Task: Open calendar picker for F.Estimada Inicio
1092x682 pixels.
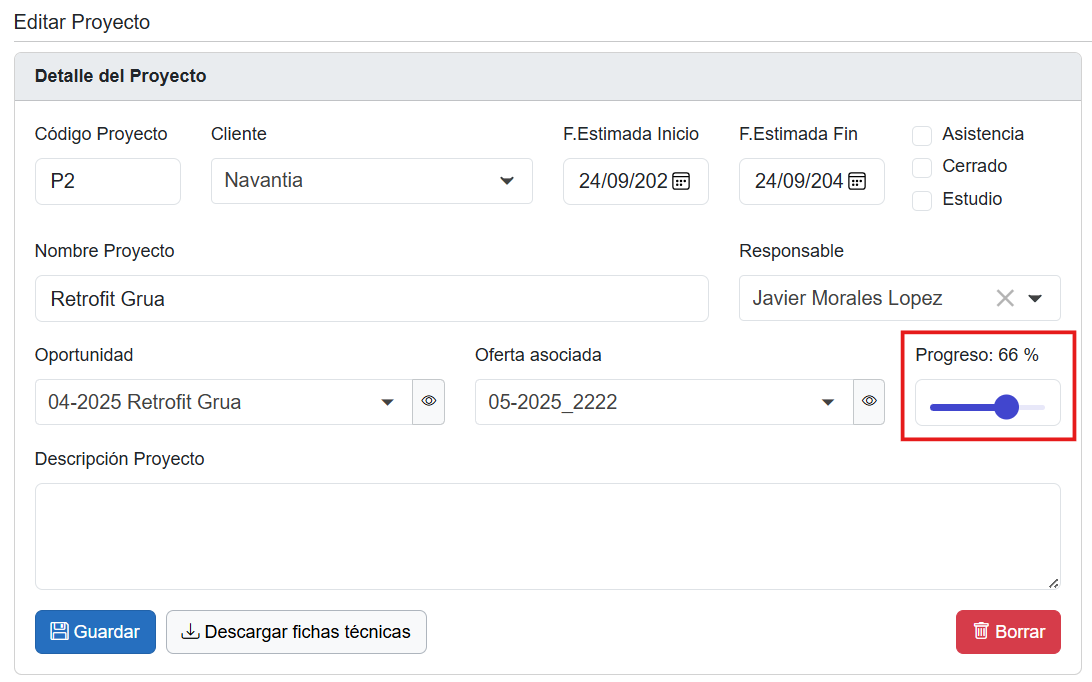Action: point(681,181)
